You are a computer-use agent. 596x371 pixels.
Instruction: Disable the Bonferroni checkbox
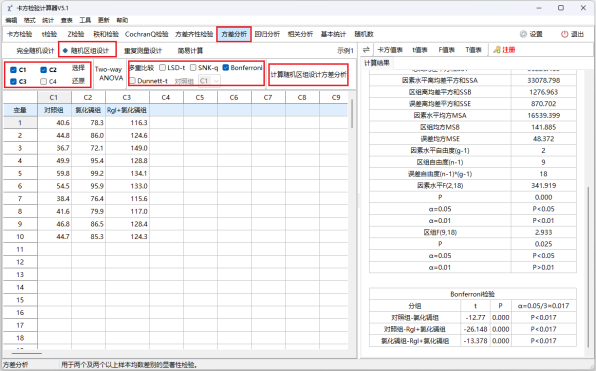coord(225,68)
